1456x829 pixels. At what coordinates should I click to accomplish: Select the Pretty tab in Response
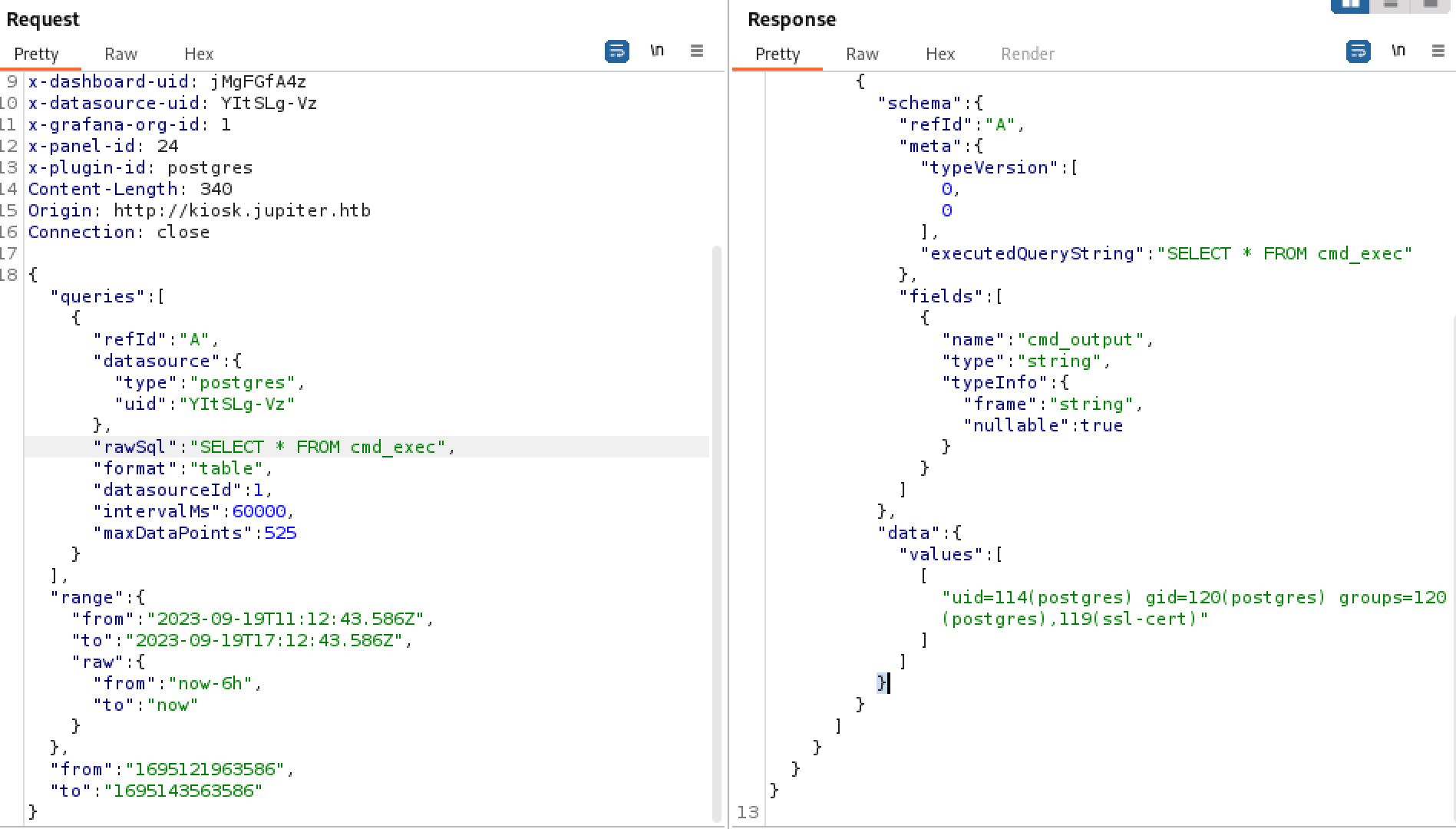click(x=778, y=54)
